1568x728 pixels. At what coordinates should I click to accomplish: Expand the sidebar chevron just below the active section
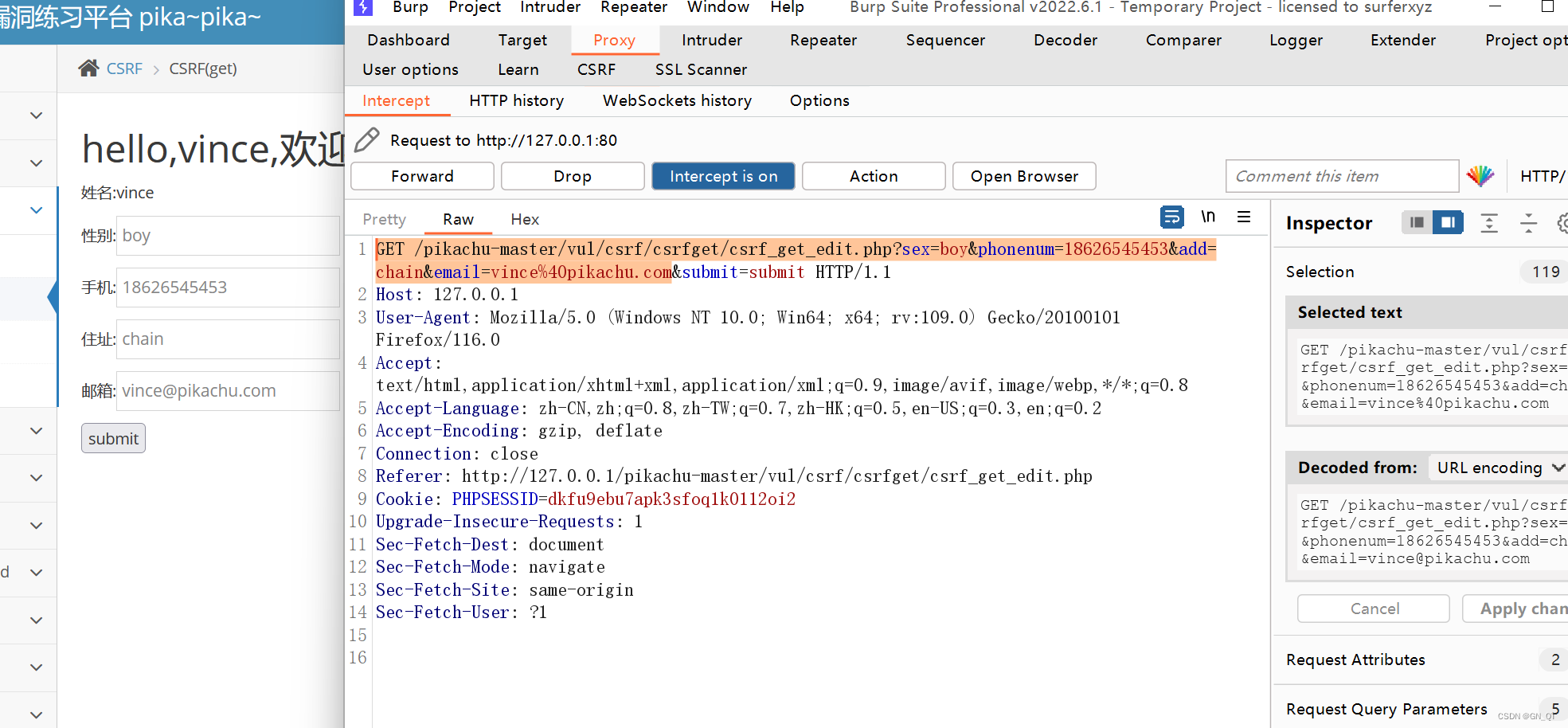click(x=36, y=431)
